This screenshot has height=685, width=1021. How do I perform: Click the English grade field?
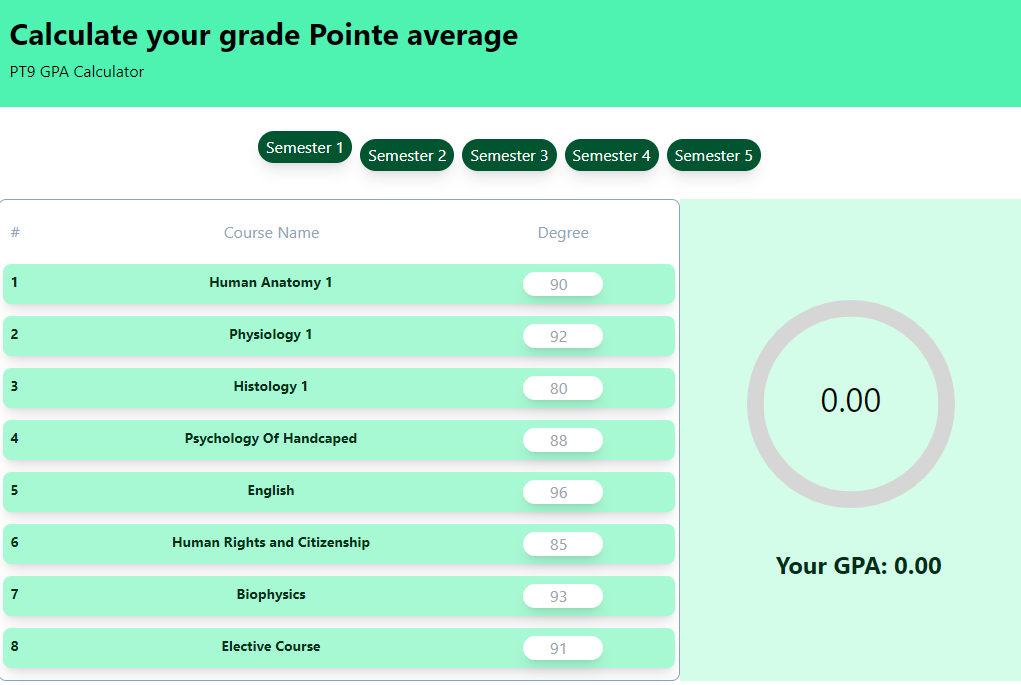pos(562,492)
